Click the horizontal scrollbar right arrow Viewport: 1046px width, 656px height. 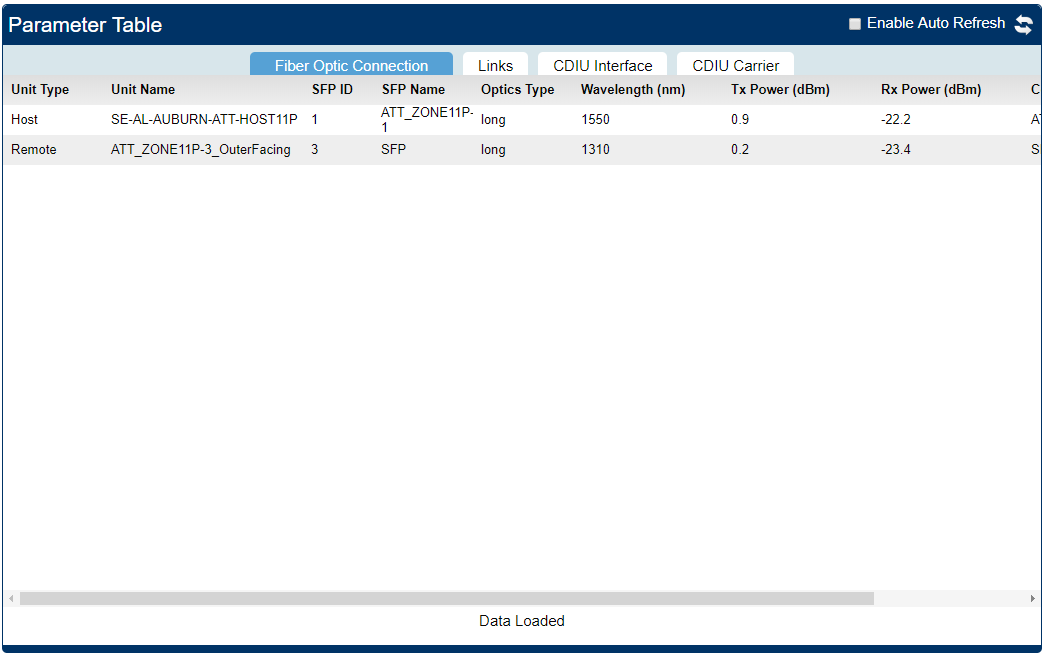click(1033, 599)
